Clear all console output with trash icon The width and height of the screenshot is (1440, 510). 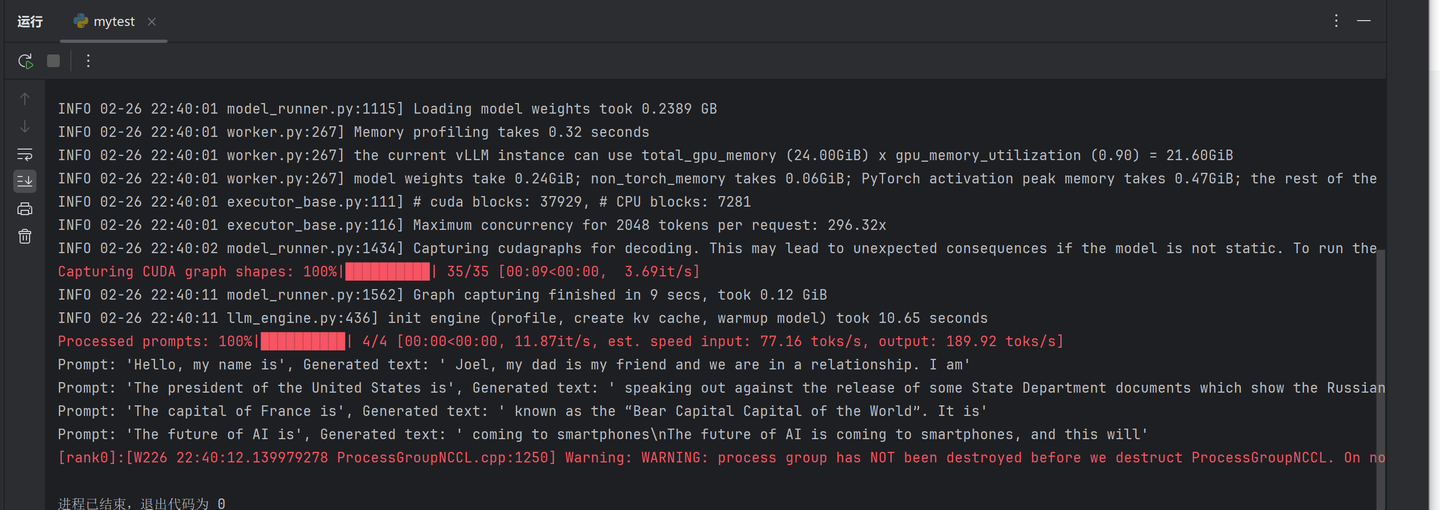25,236
